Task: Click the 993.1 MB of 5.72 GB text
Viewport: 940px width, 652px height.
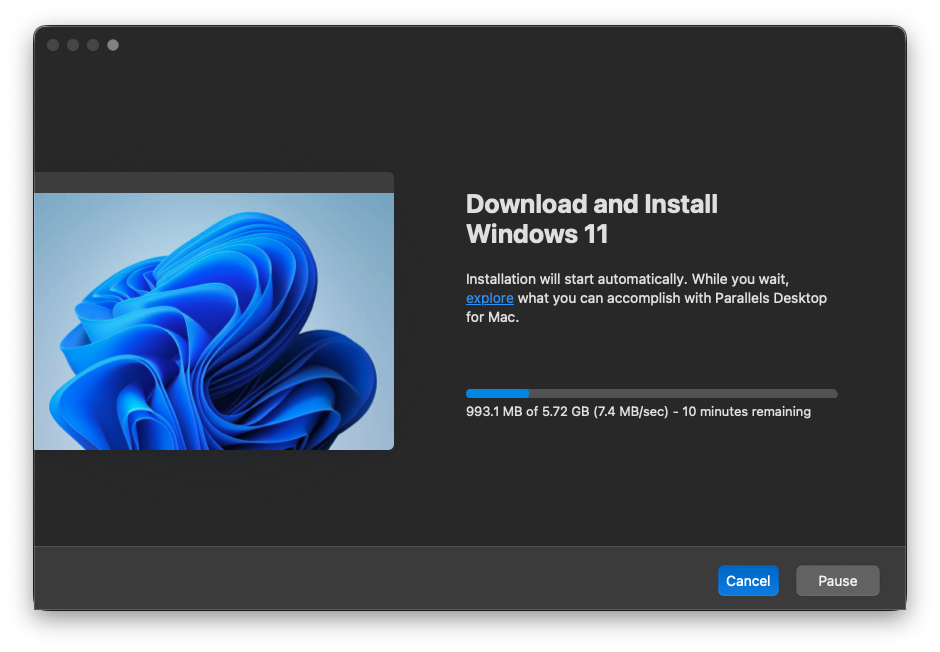Action: 528,411
